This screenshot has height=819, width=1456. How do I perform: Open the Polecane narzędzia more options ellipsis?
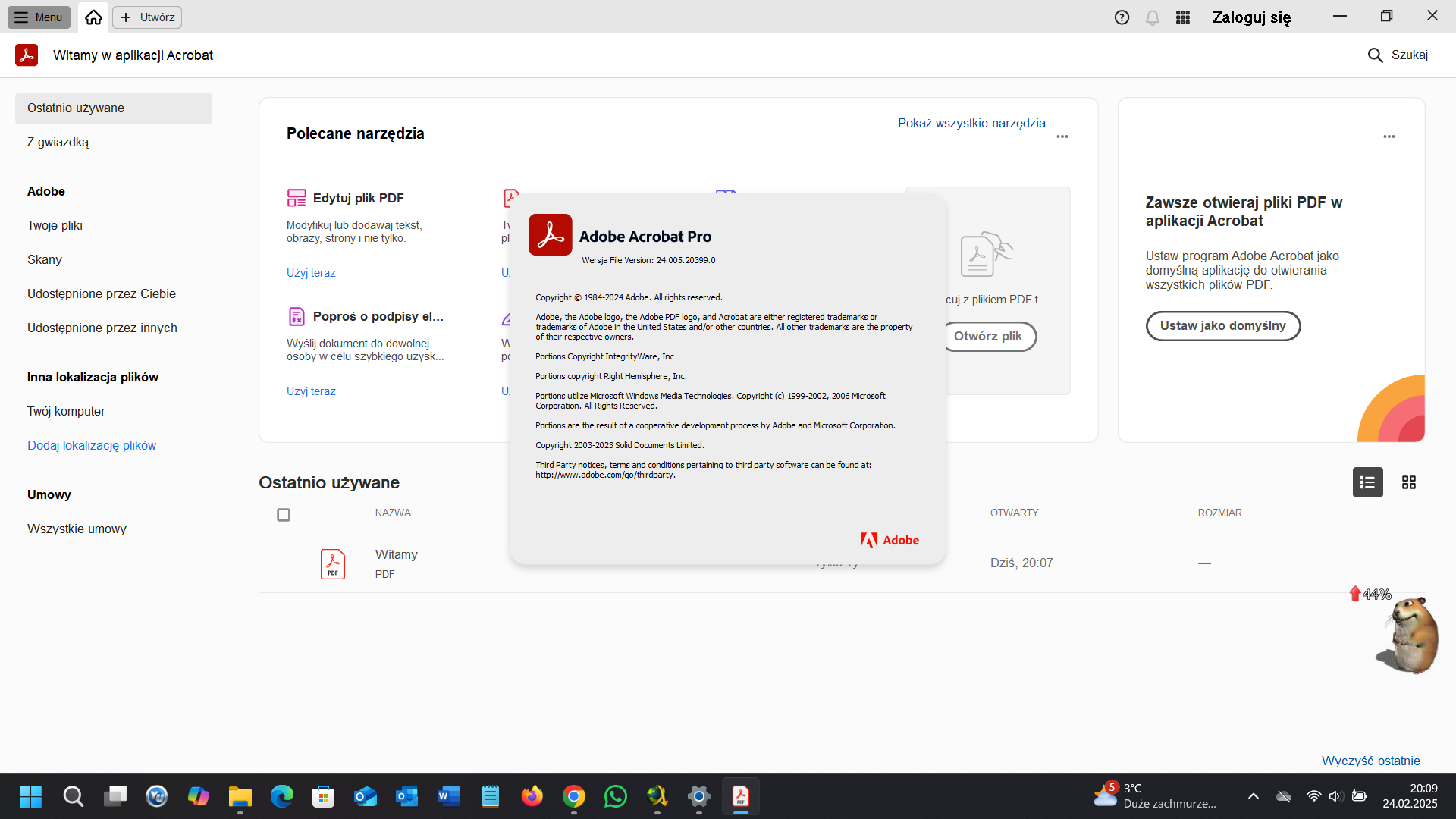(x=1062, y=137)
